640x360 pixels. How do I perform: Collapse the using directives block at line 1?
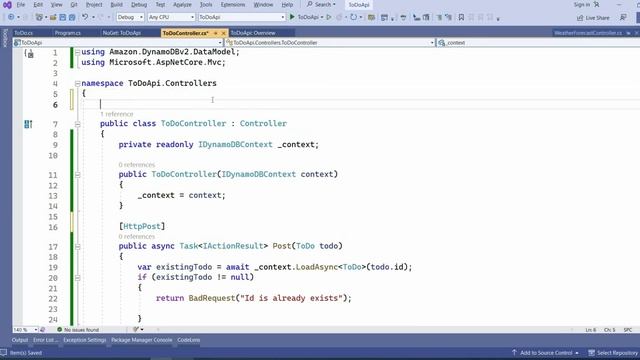[x=77, y=52]
